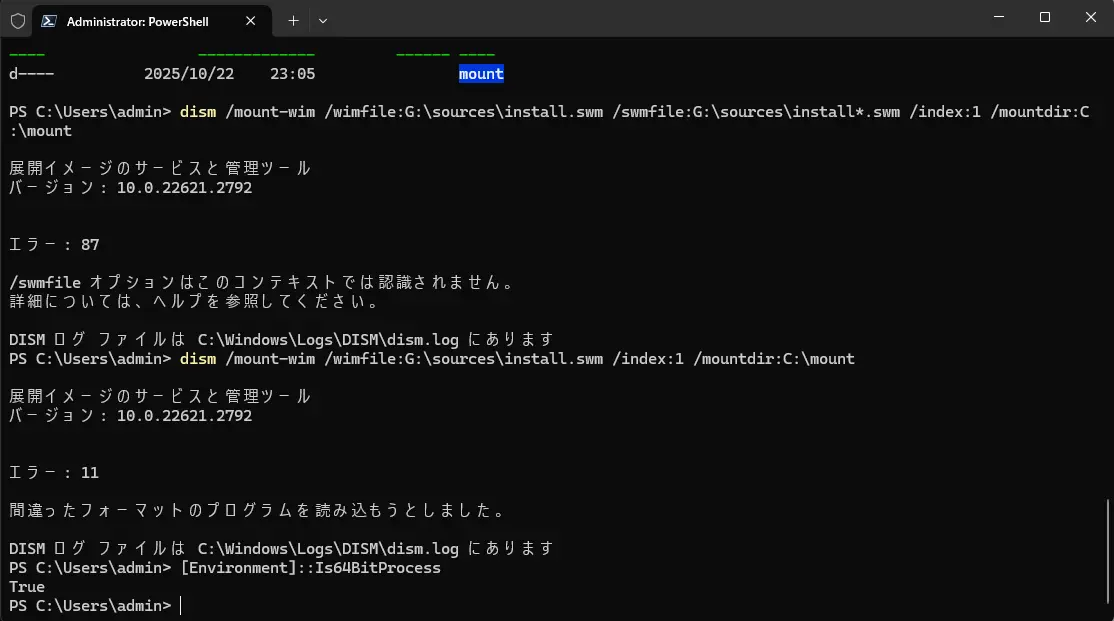Click the d---- directory listing entry
This screenshot has height=621, width=1114.
tap(30, 73)
